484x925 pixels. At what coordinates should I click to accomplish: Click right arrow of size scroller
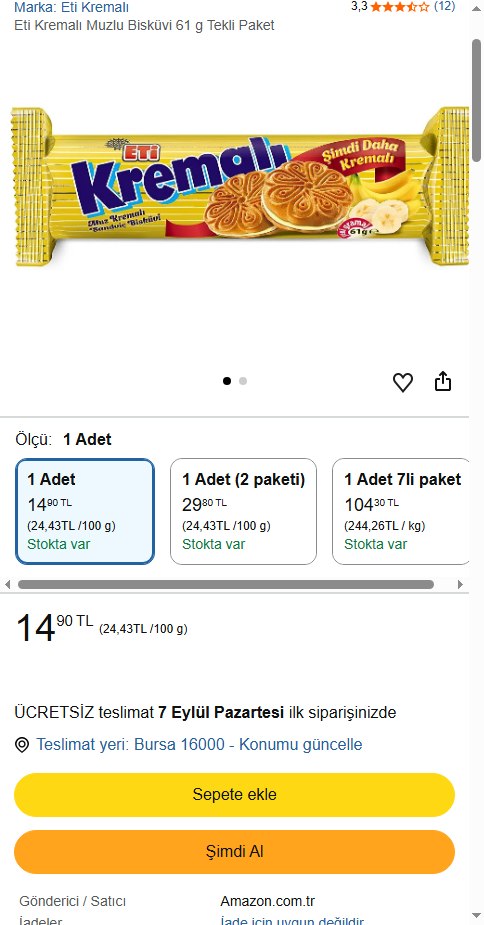pos(460,585)
